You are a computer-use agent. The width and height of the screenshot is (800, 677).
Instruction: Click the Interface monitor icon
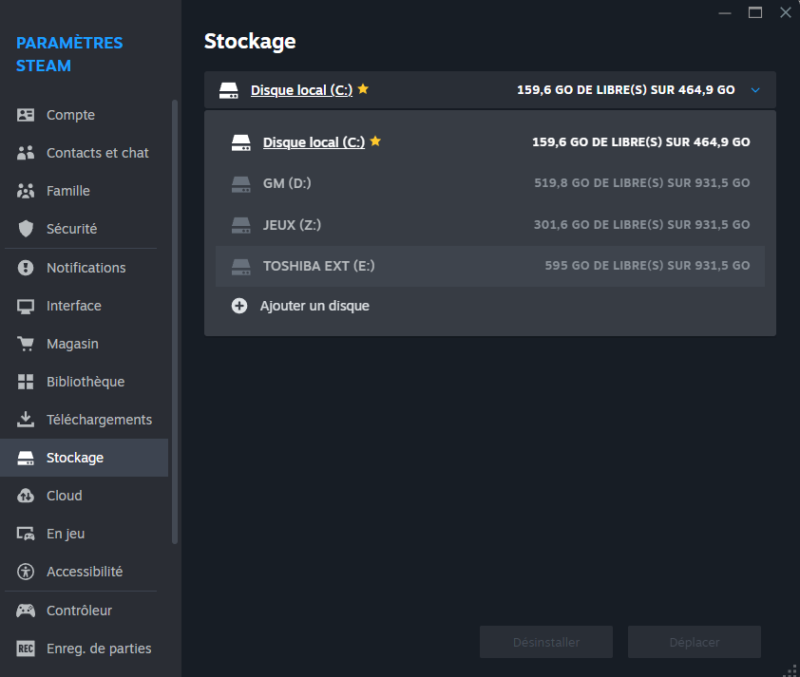(26, 306)
